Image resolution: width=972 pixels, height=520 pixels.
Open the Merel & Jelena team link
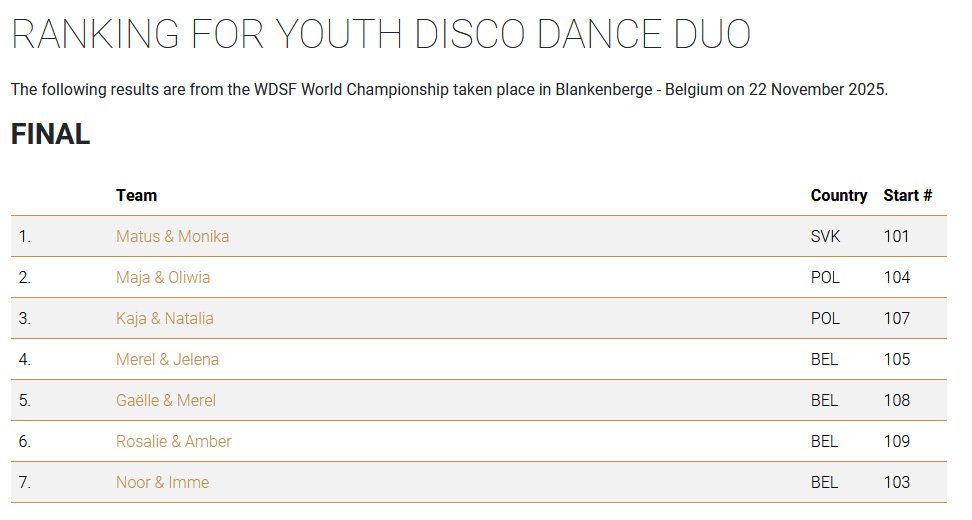[167, 359]
